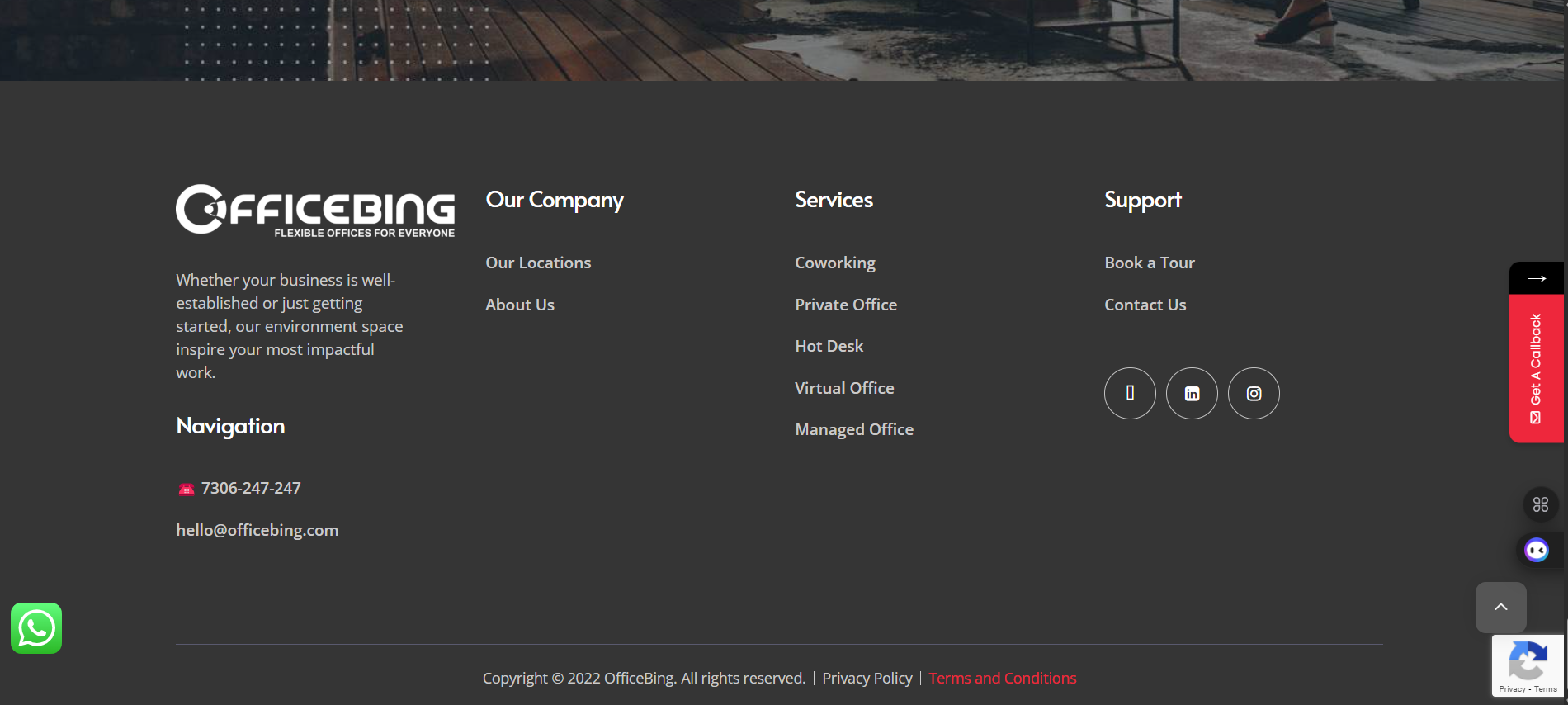The width and height of the screenshot is (1568, 705).
Task: Open the Privacy Policy link
Action: pyautogui.click(x=867, y=678)
